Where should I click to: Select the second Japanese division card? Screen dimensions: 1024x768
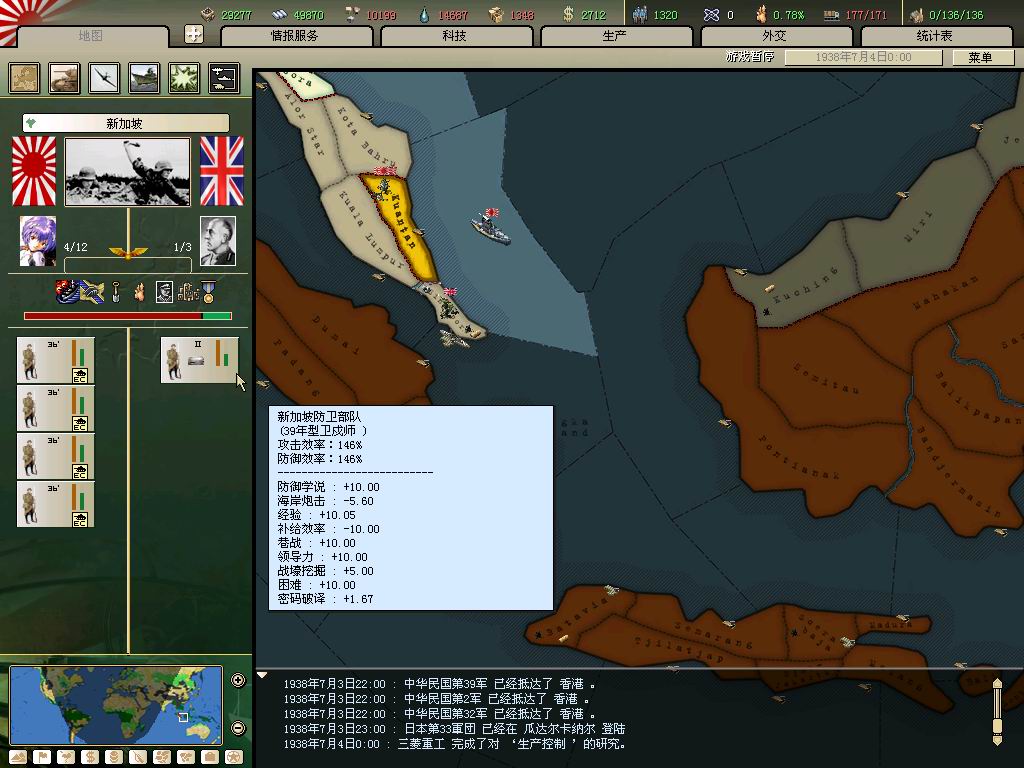tap(56, 408)
